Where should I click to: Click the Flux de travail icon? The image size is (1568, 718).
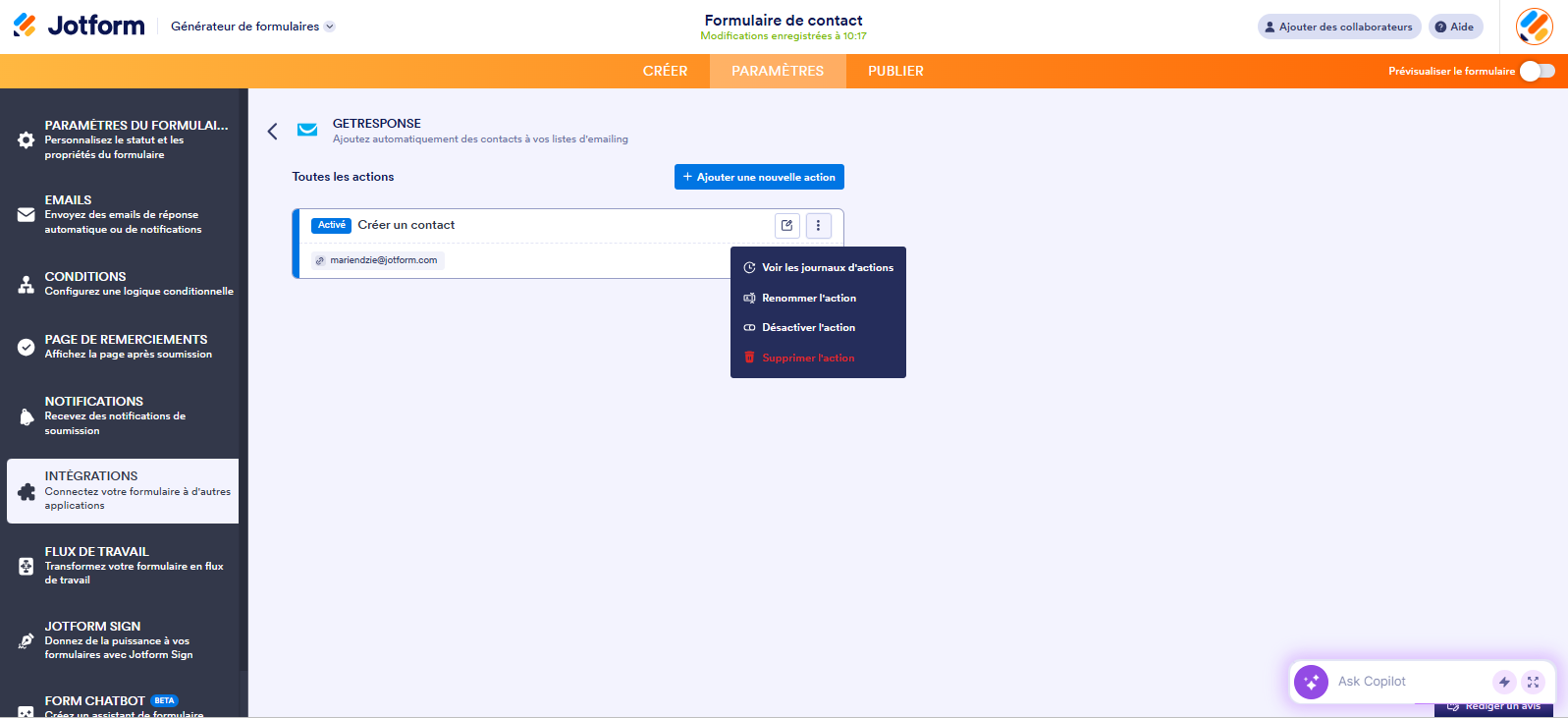tap(27, 566)
